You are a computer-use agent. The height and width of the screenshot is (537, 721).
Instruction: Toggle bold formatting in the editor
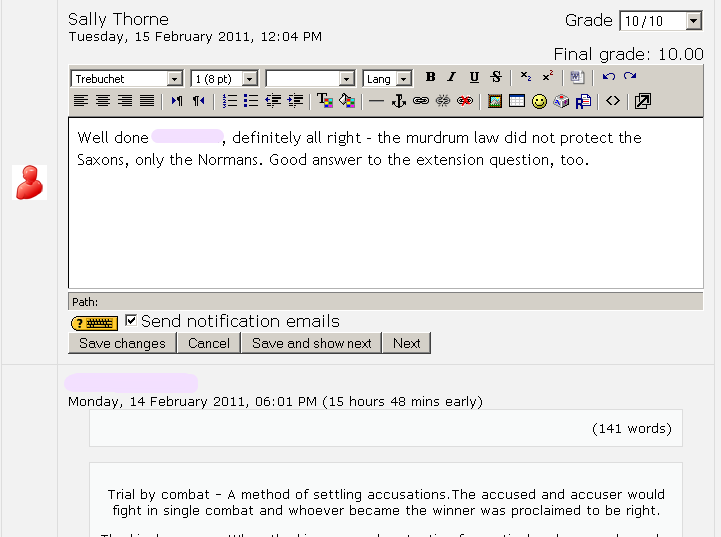[x=430, y=78]
